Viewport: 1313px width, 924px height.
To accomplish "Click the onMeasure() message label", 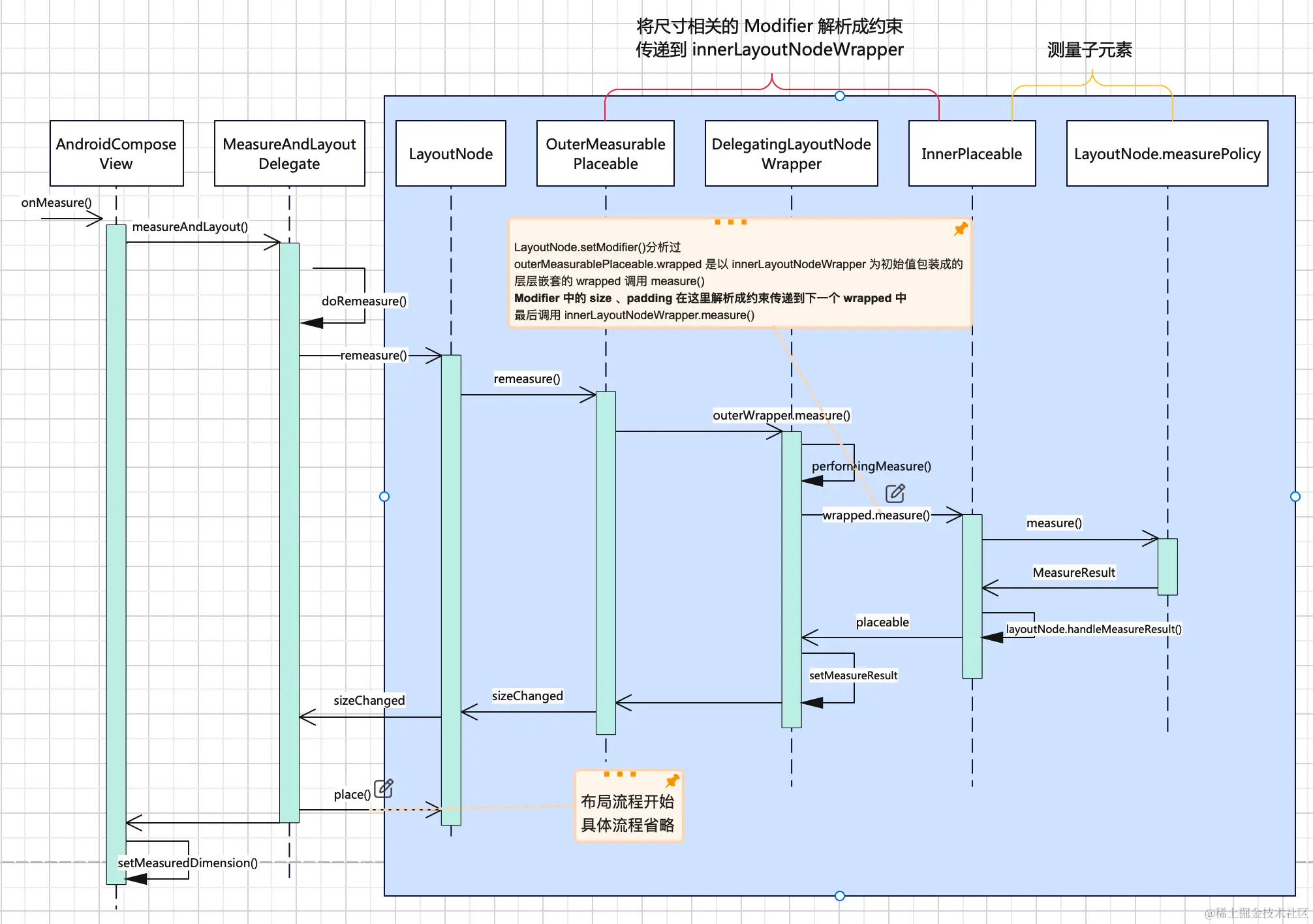I will (x=56, y=202).
